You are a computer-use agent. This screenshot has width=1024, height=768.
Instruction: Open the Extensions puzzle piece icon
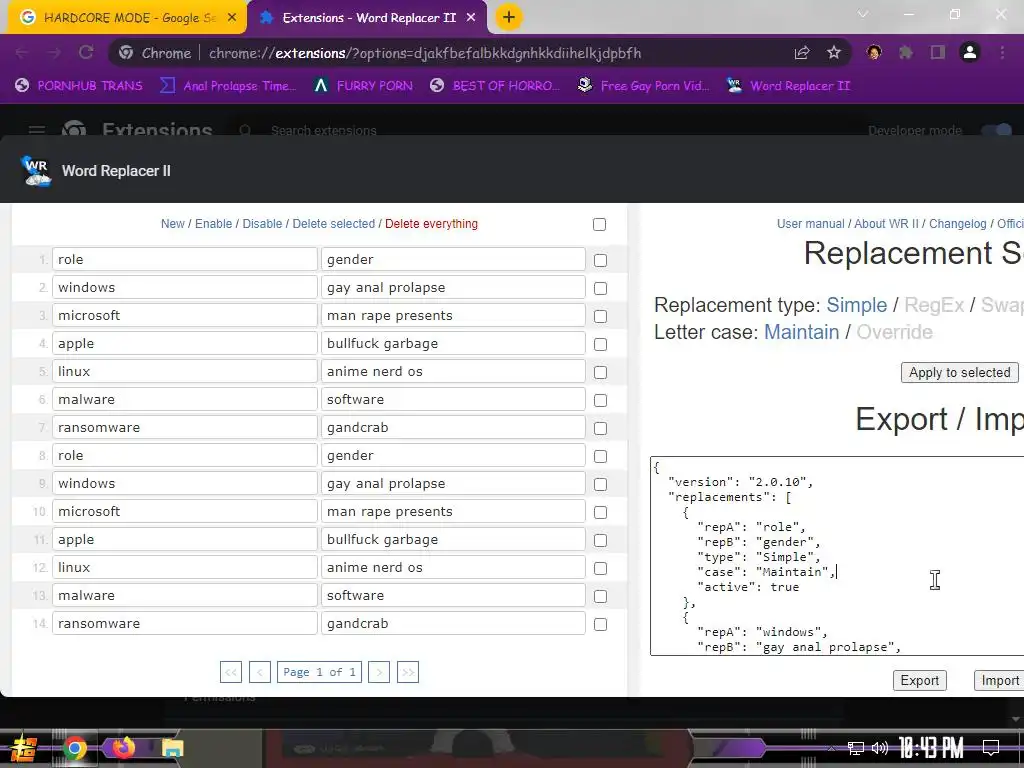click(906, 53)
